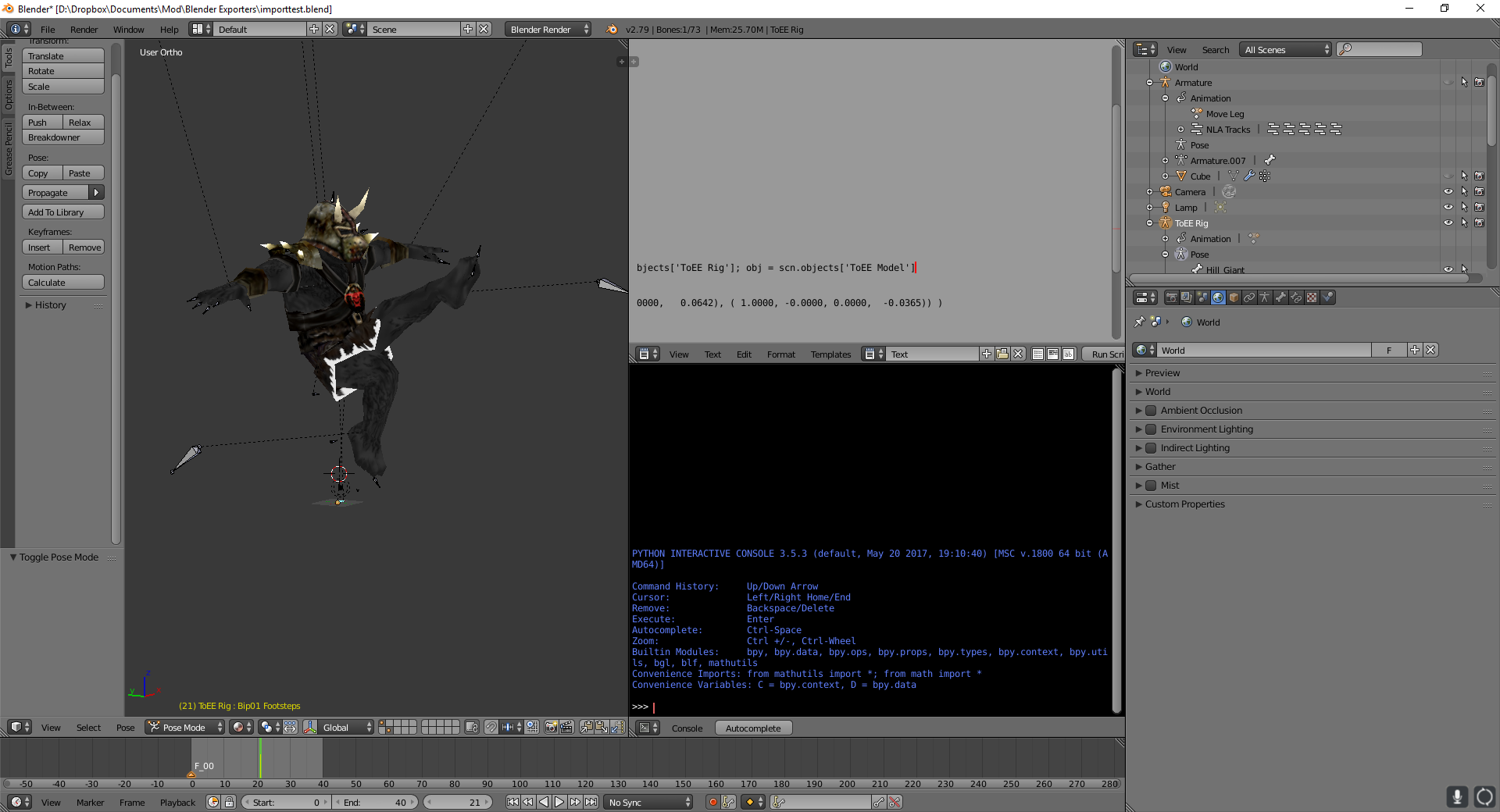Open the Render menu
1500x812 pixels.
pos(84,30)
